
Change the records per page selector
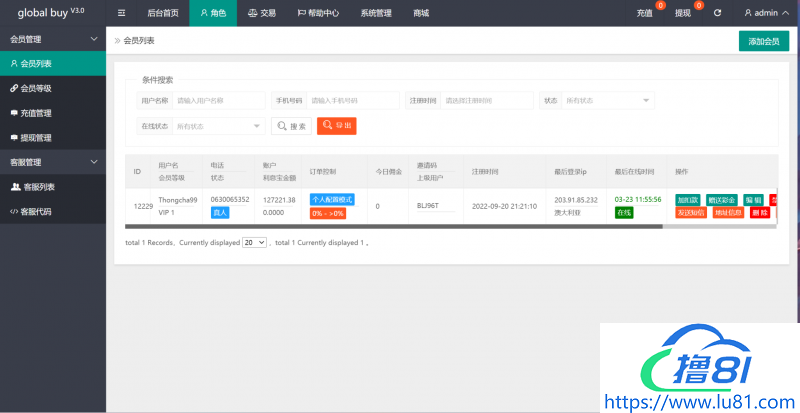(x=255, y=242)
